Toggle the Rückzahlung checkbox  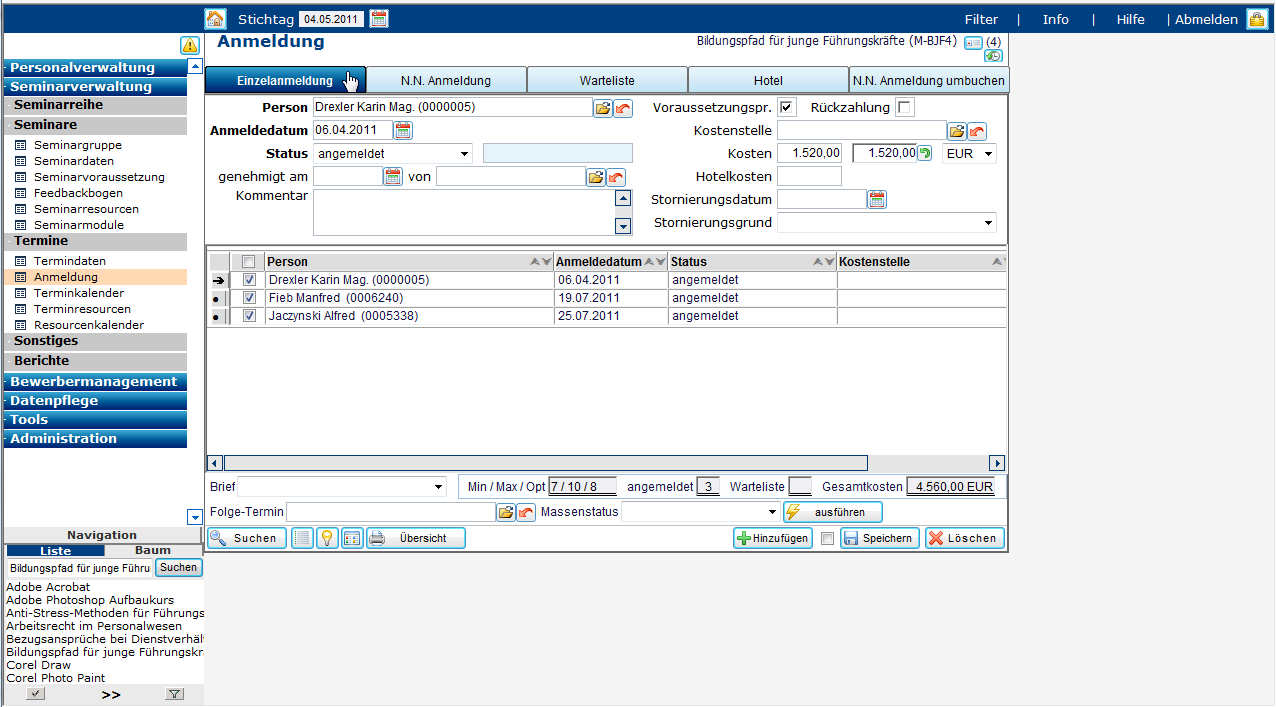[905, 107]
